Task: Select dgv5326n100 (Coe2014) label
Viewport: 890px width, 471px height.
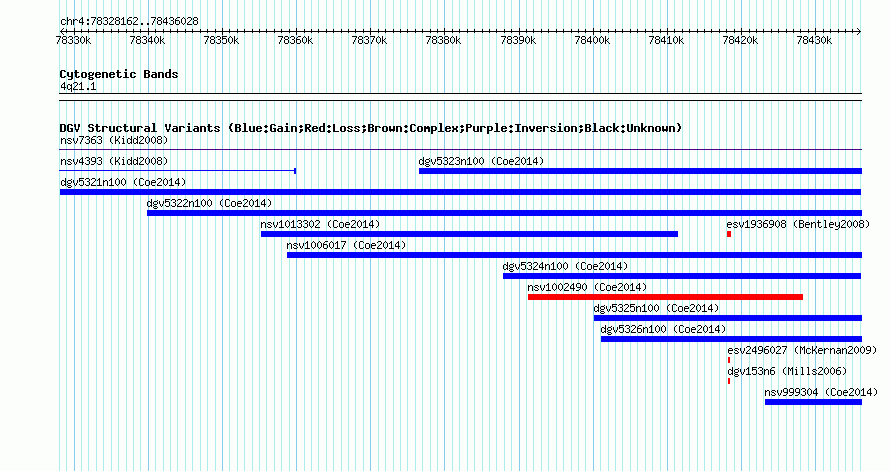Action: click(x=664, y=329)
